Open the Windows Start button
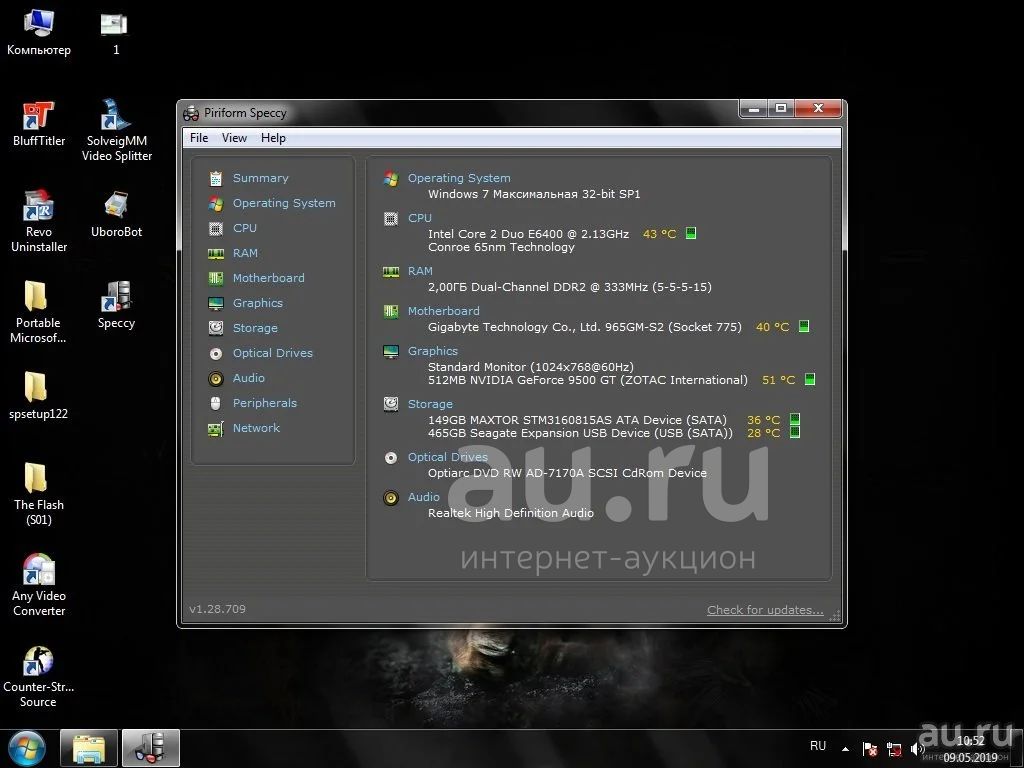Screen dimensions: 1024x768 pyautogui.click(x=26, y=748)
